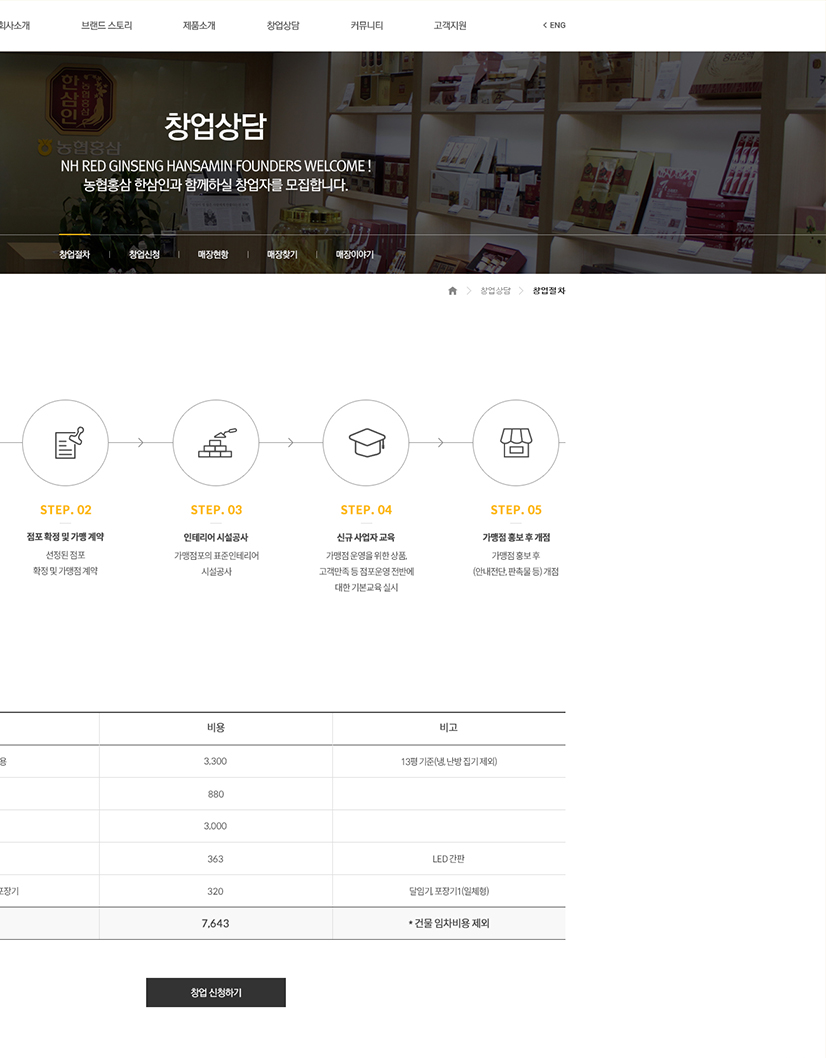Viewport: 826px width, 1058px height.
Task: Click the 건물 임차비용 제외 note
Action: tap(449, 923)
